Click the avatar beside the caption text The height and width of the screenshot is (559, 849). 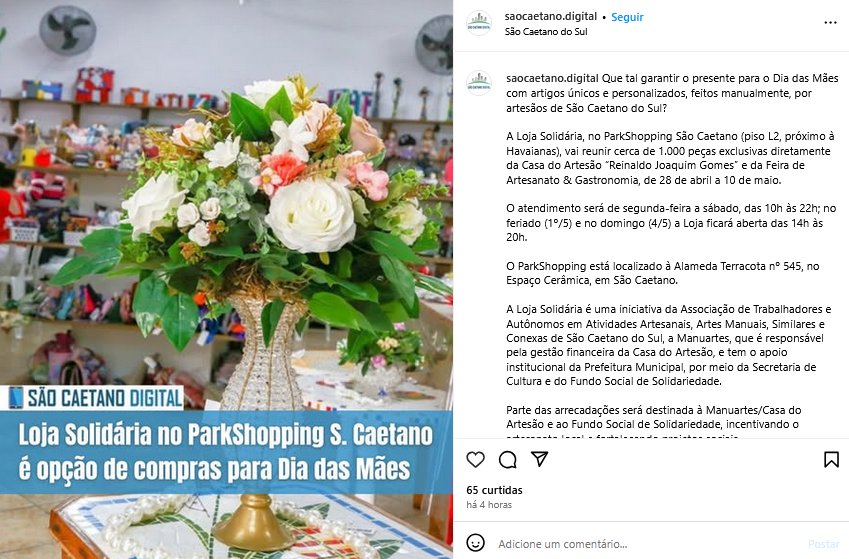(479, 83)
